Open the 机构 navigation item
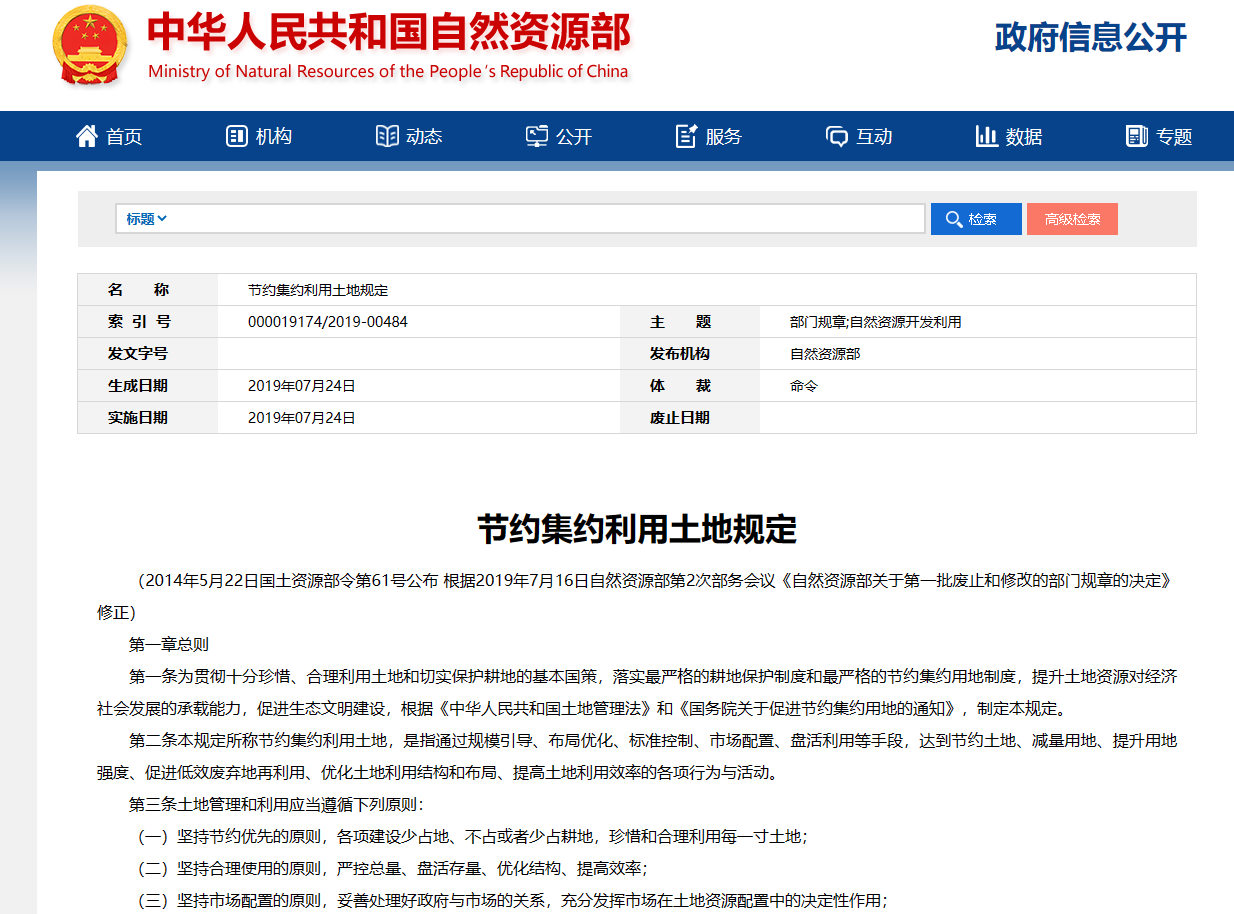1234x914 pixels. (x=259, y=136)
